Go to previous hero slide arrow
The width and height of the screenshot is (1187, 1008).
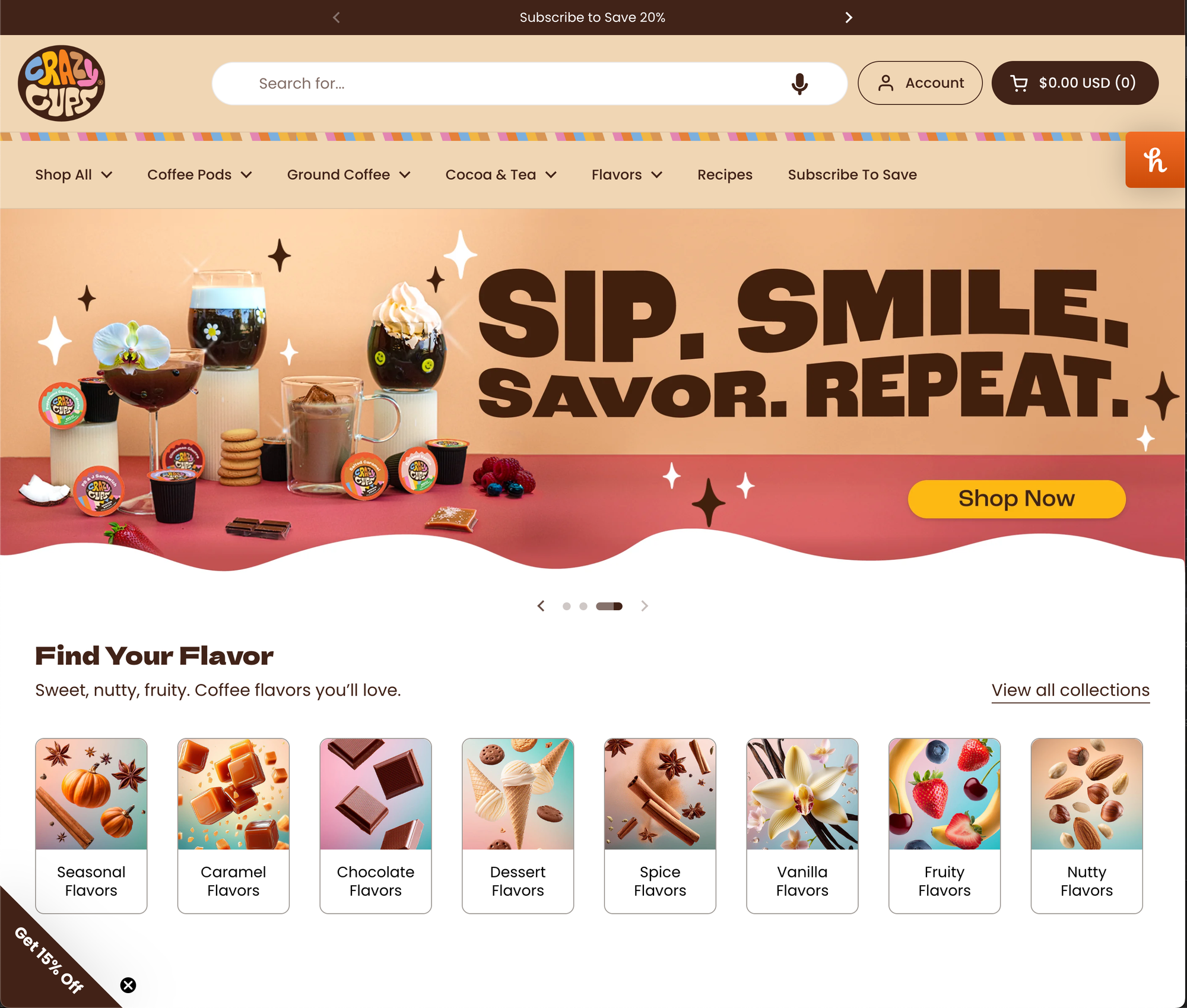(x=541, y=606)
